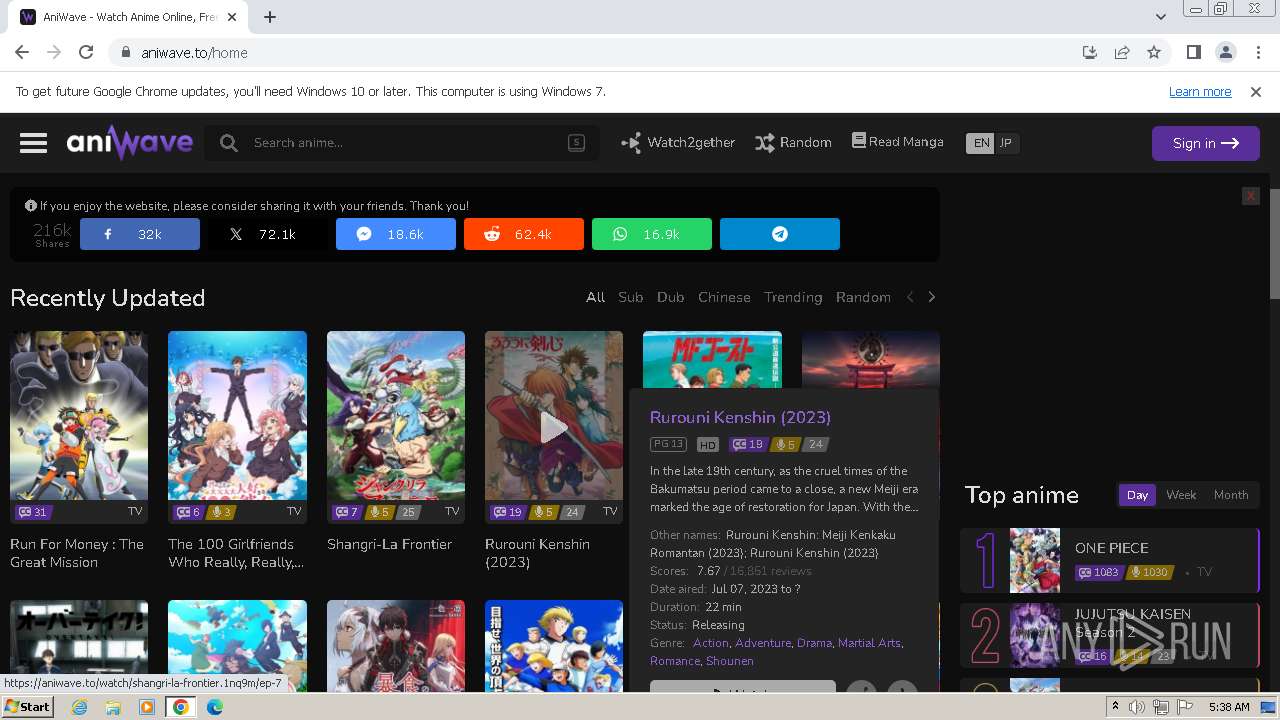1280x720 pixels.
Task: Open the Windows Start menu
Action: (x=28, y=706)
